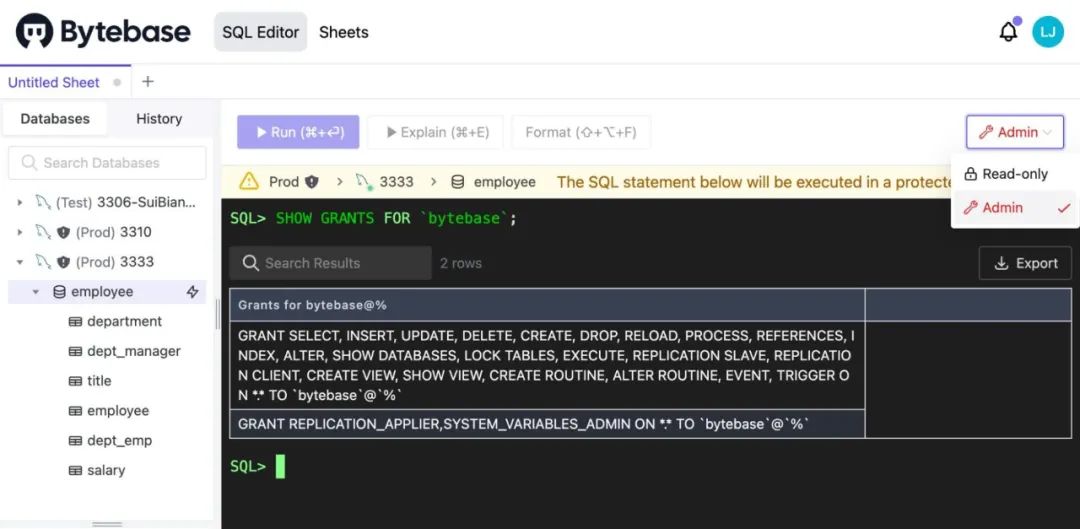Click the lock icon of Read-only option

click(x=970, y=174)
